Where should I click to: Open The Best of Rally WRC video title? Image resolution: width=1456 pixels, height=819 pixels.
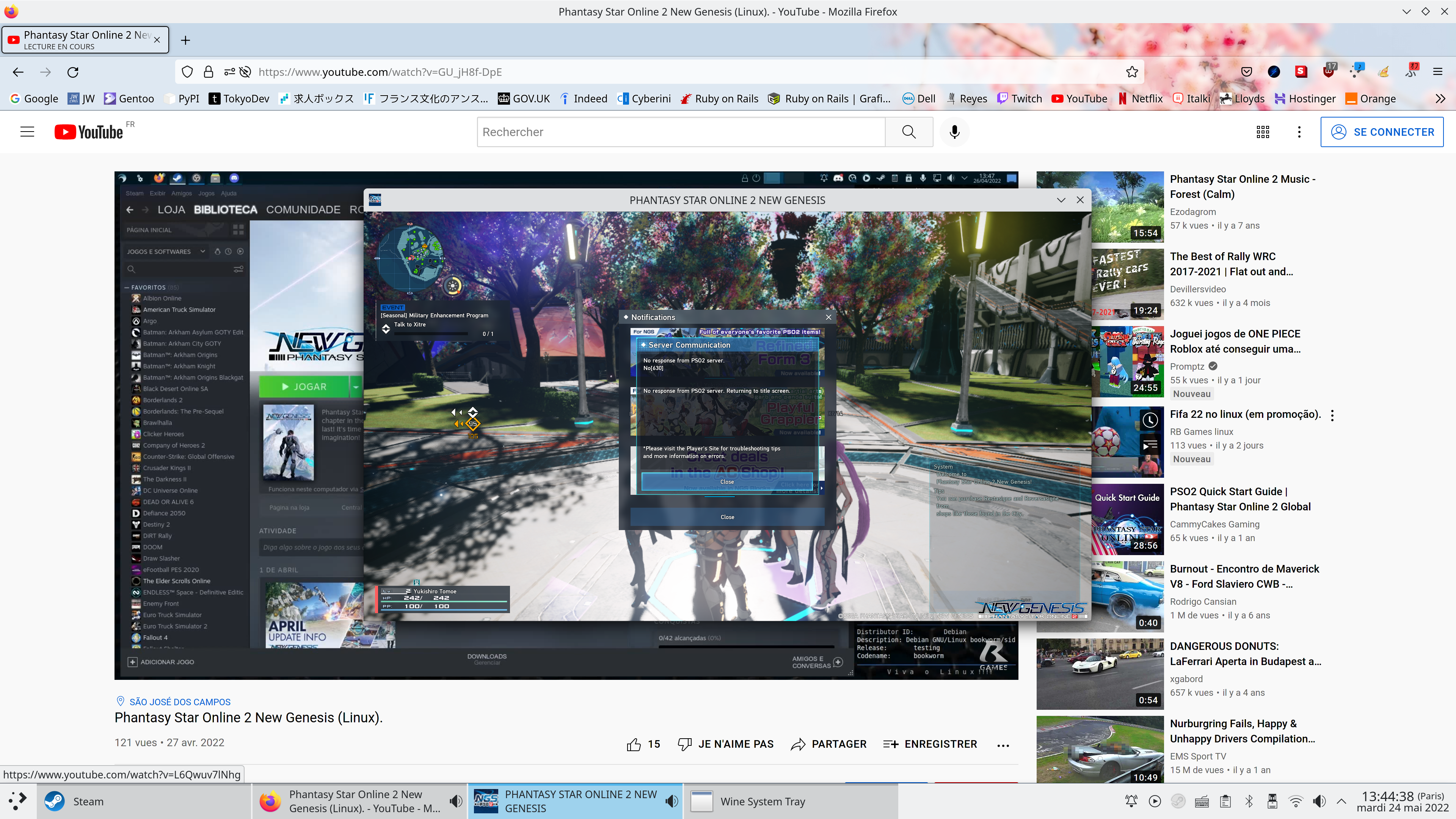1231,264
